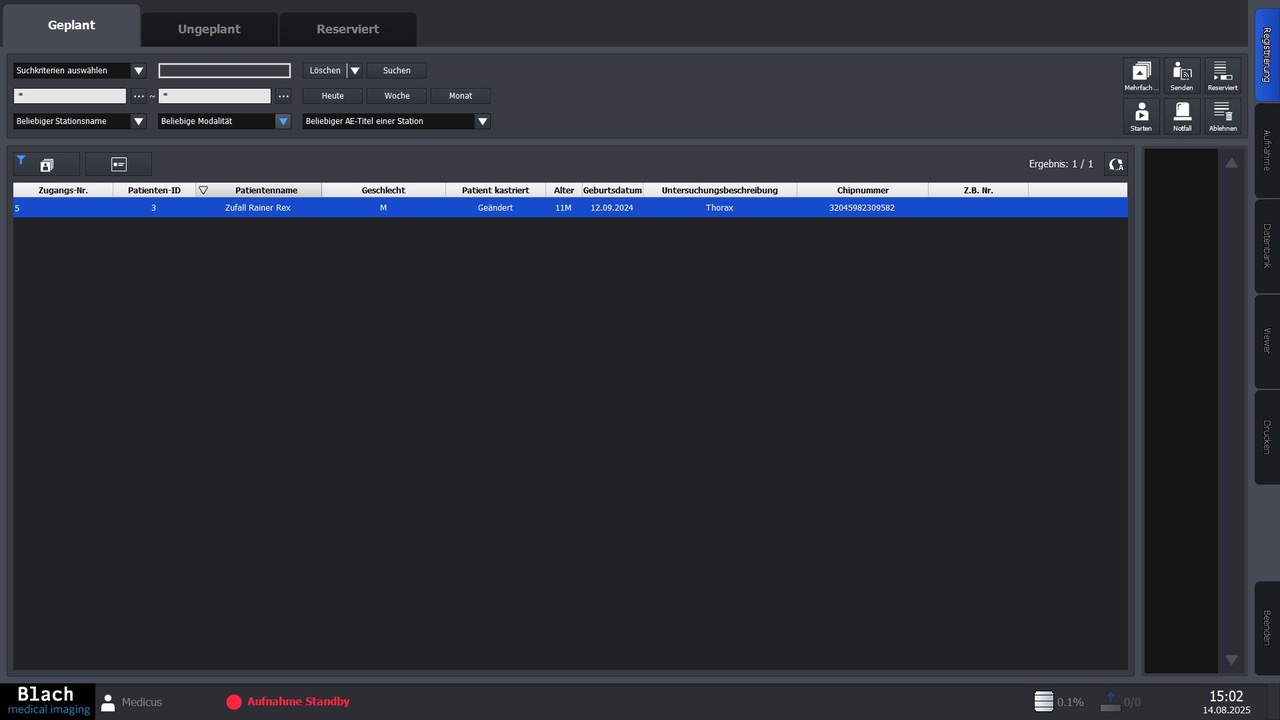
Task: Click the search text input field
Action: point(224,71)
